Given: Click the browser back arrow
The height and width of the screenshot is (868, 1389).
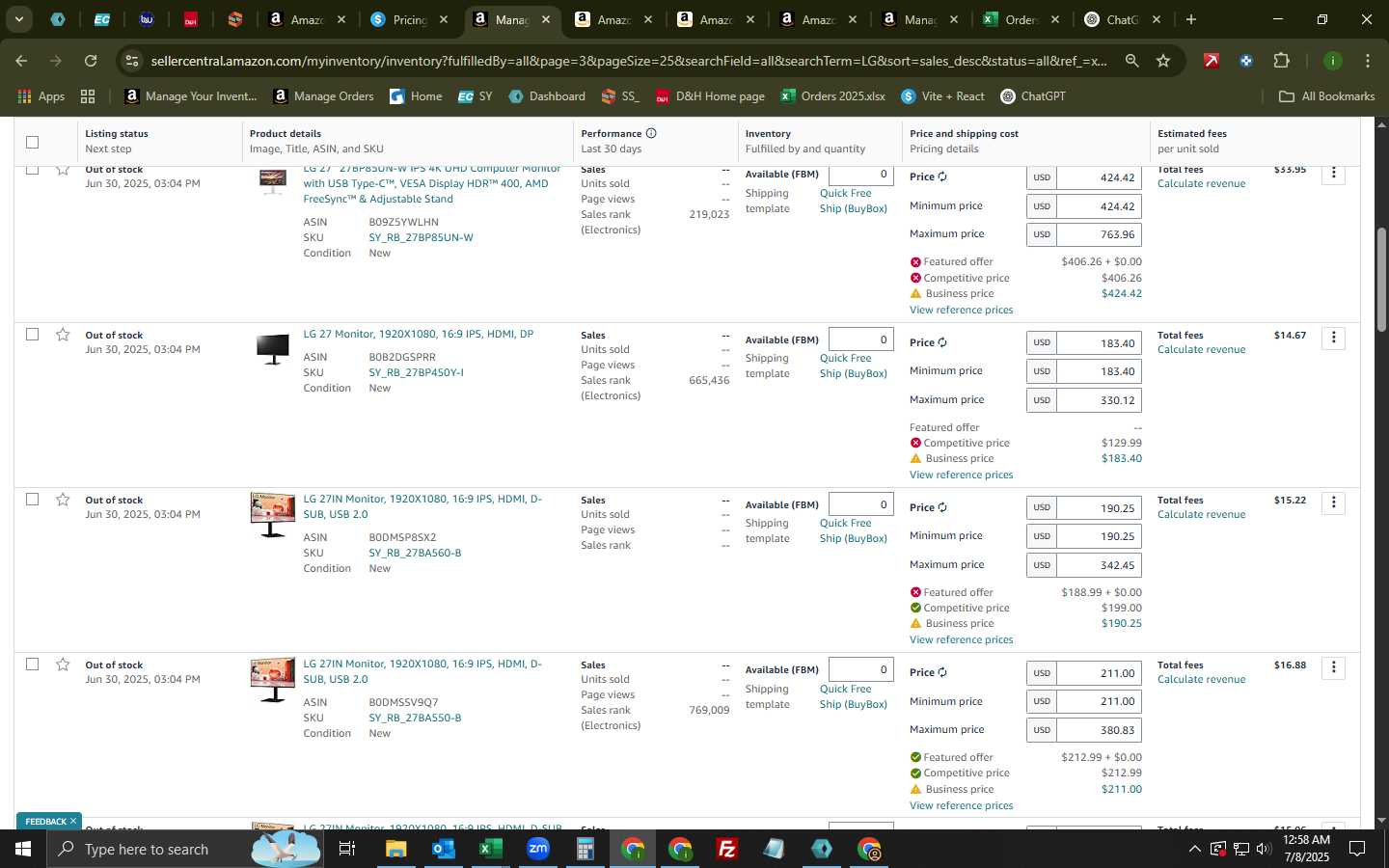Looking at the screenshot, I should coord(21,61).
